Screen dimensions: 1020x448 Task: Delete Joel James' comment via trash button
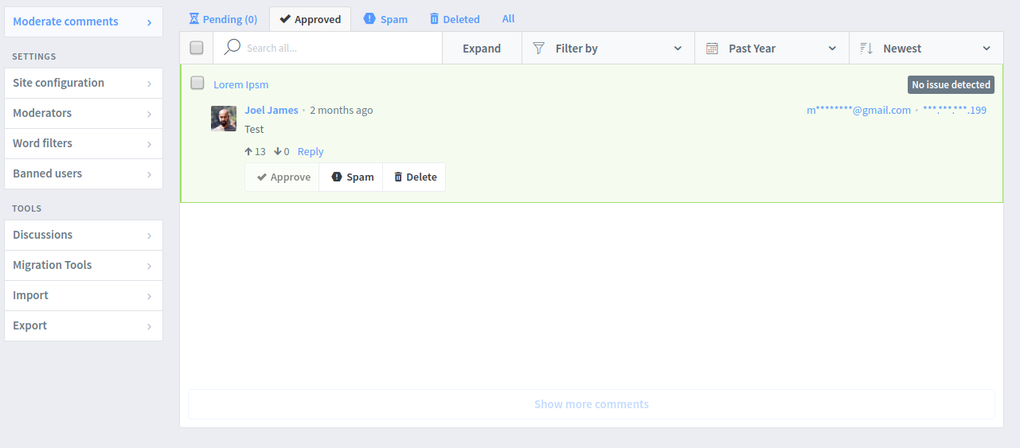click(x=414, y=177)
